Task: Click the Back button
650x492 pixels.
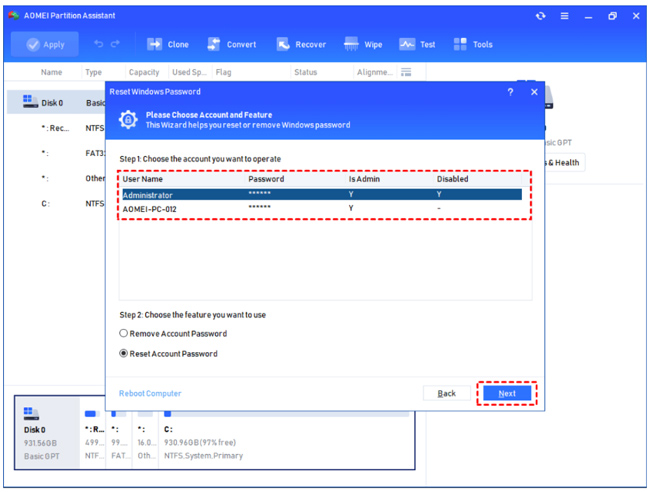Action: click(x=447, y=393)
